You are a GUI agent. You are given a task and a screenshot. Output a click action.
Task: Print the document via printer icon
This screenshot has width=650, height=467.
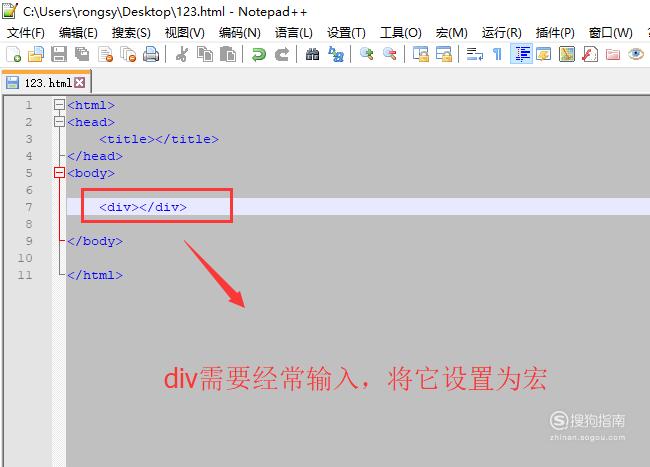coord(151,54)
